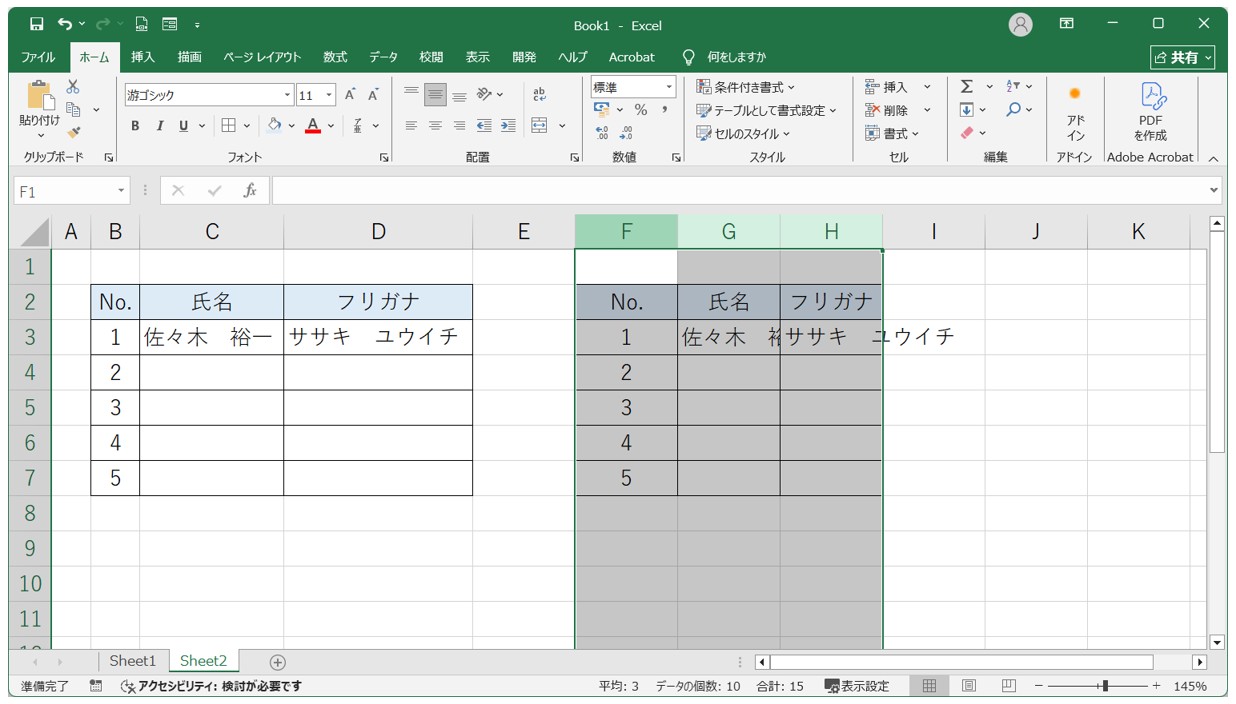Screen dimensions: 1236x704
Task: Click the 共有 share button
Action: click(1183, 57)
